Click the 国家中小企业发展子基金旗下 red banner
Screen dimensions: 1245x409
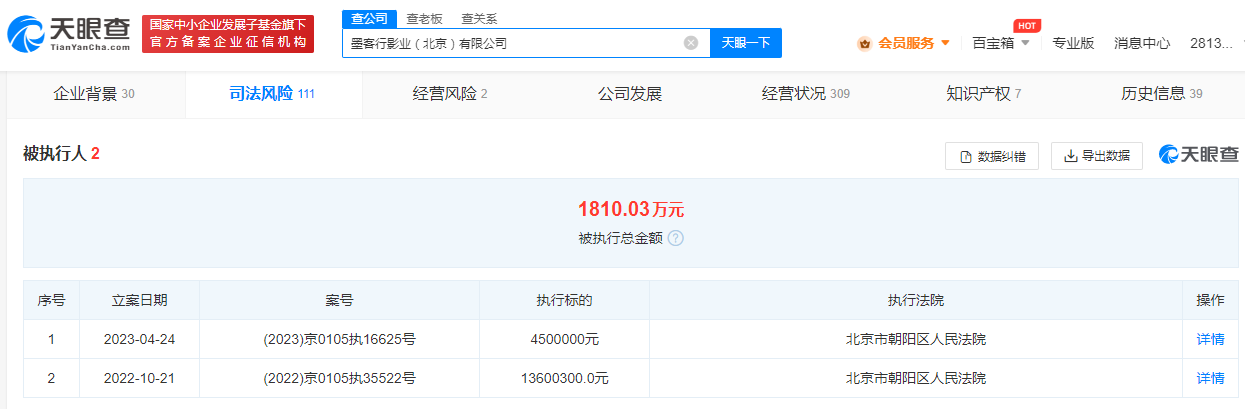click(x=228, y=34)
